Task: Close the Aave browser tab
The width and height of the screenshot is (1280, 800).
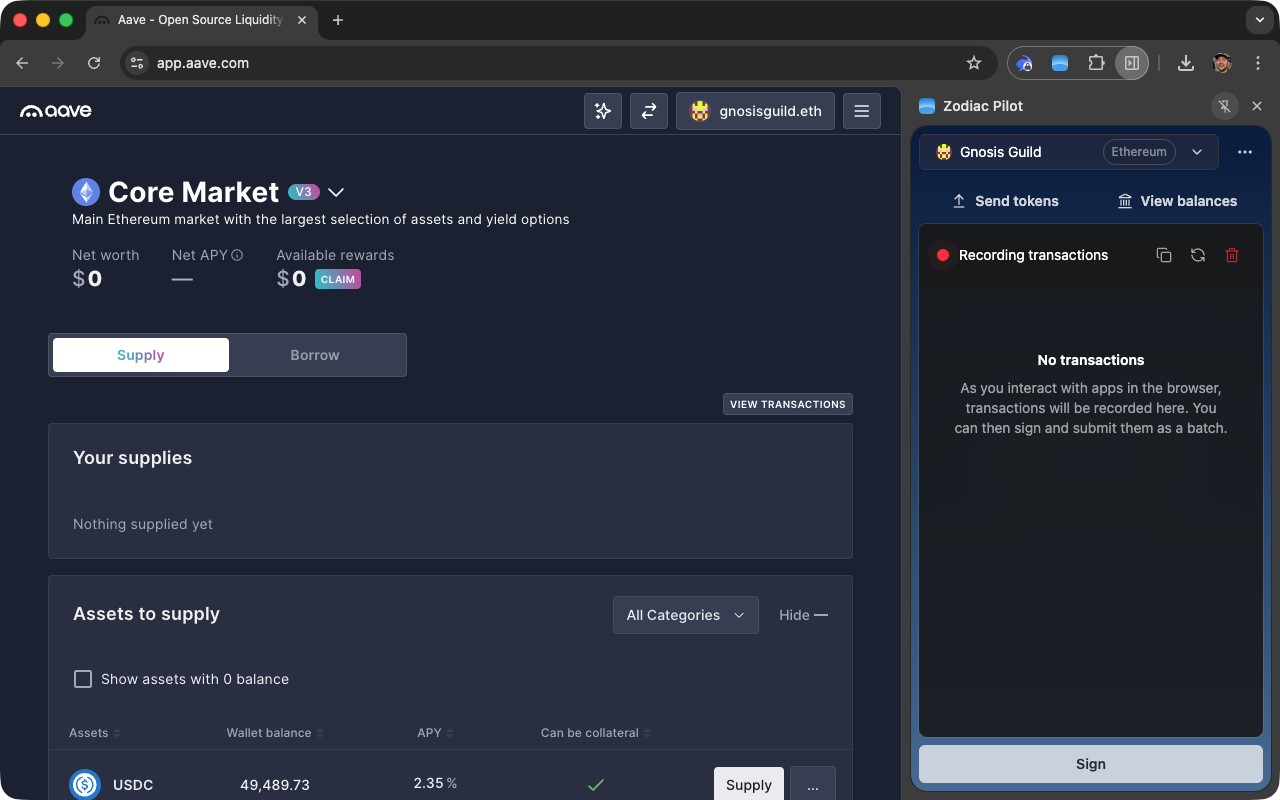Action: point(302,20)
